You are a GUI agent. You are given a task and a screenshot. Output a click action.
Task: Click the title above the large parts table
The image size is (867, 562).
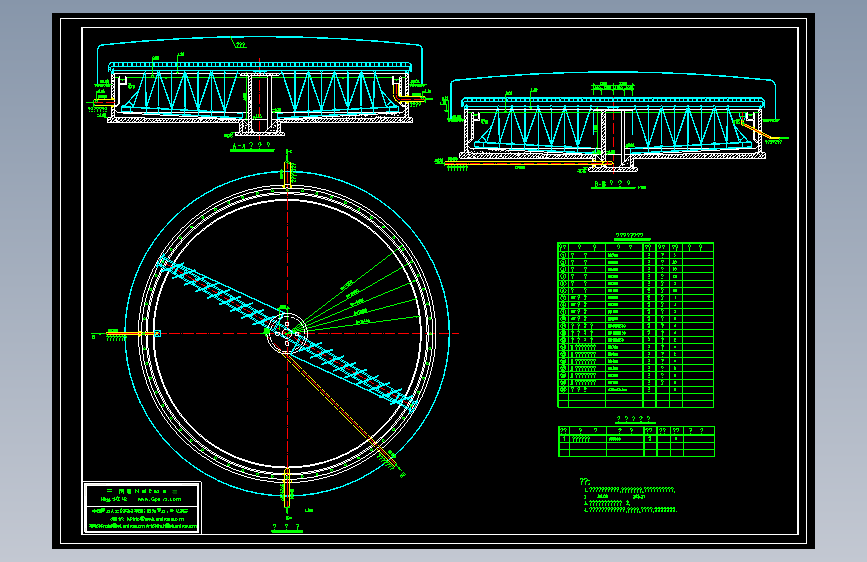[x=632, y=236]
